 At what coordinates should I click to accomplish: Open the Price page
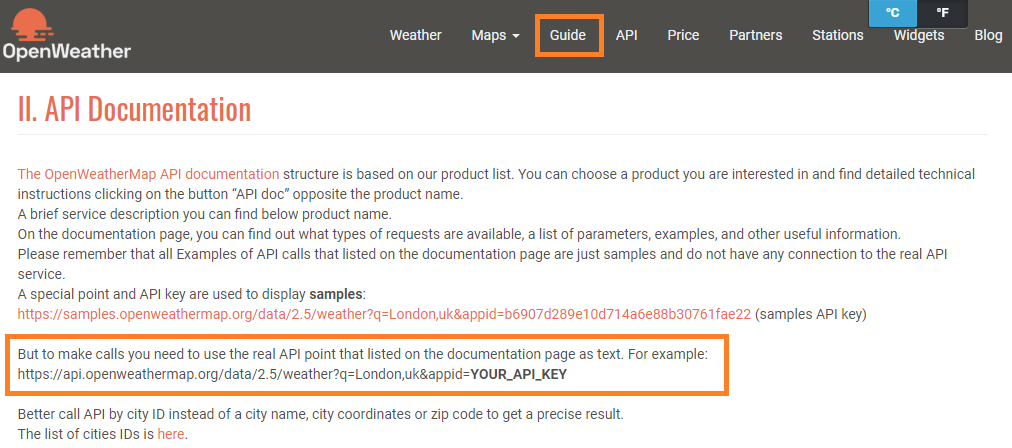[x=683, y=36]
